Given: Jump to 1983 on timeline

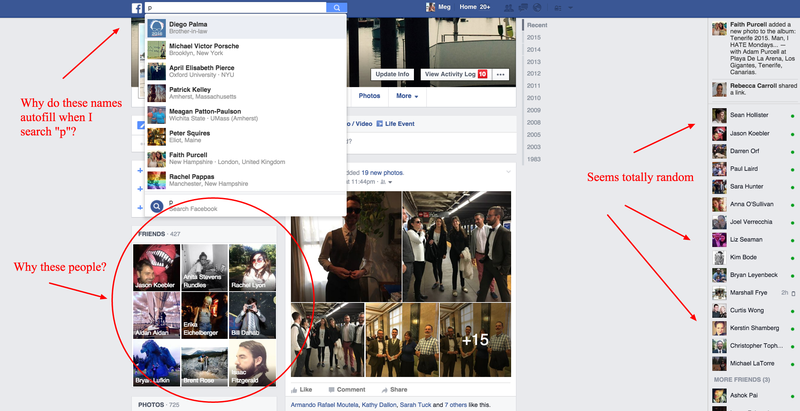Looking at the screenshot, I should (534, 159).
